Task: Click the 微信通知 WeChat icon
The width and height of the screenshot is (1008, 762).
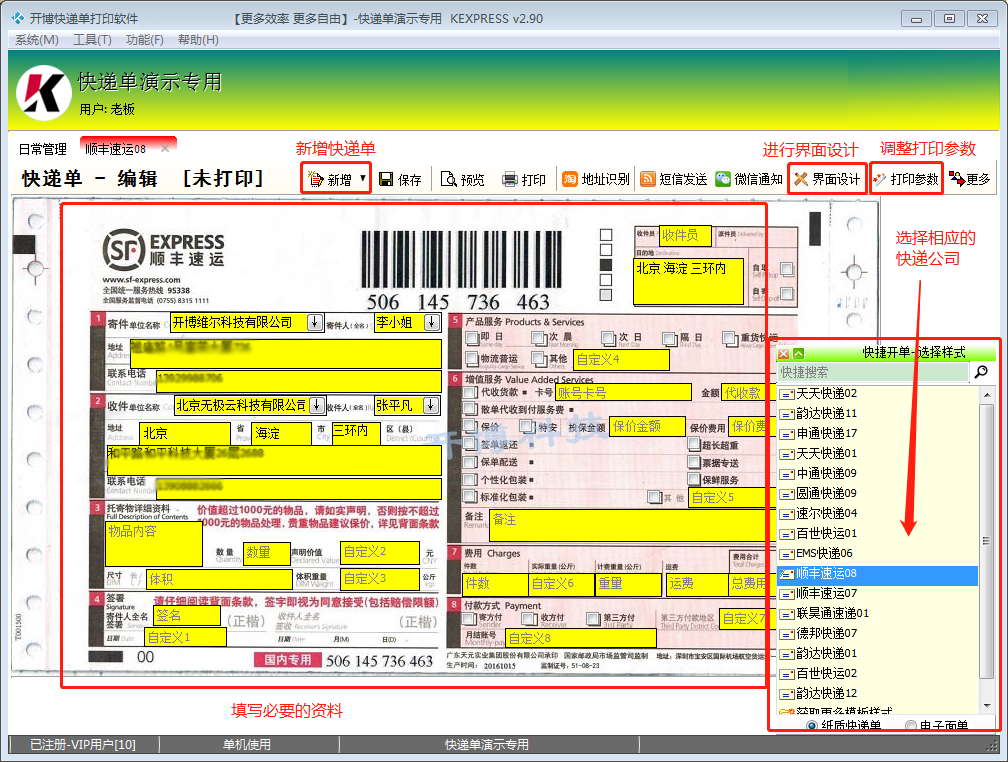Action: (723, 179)
